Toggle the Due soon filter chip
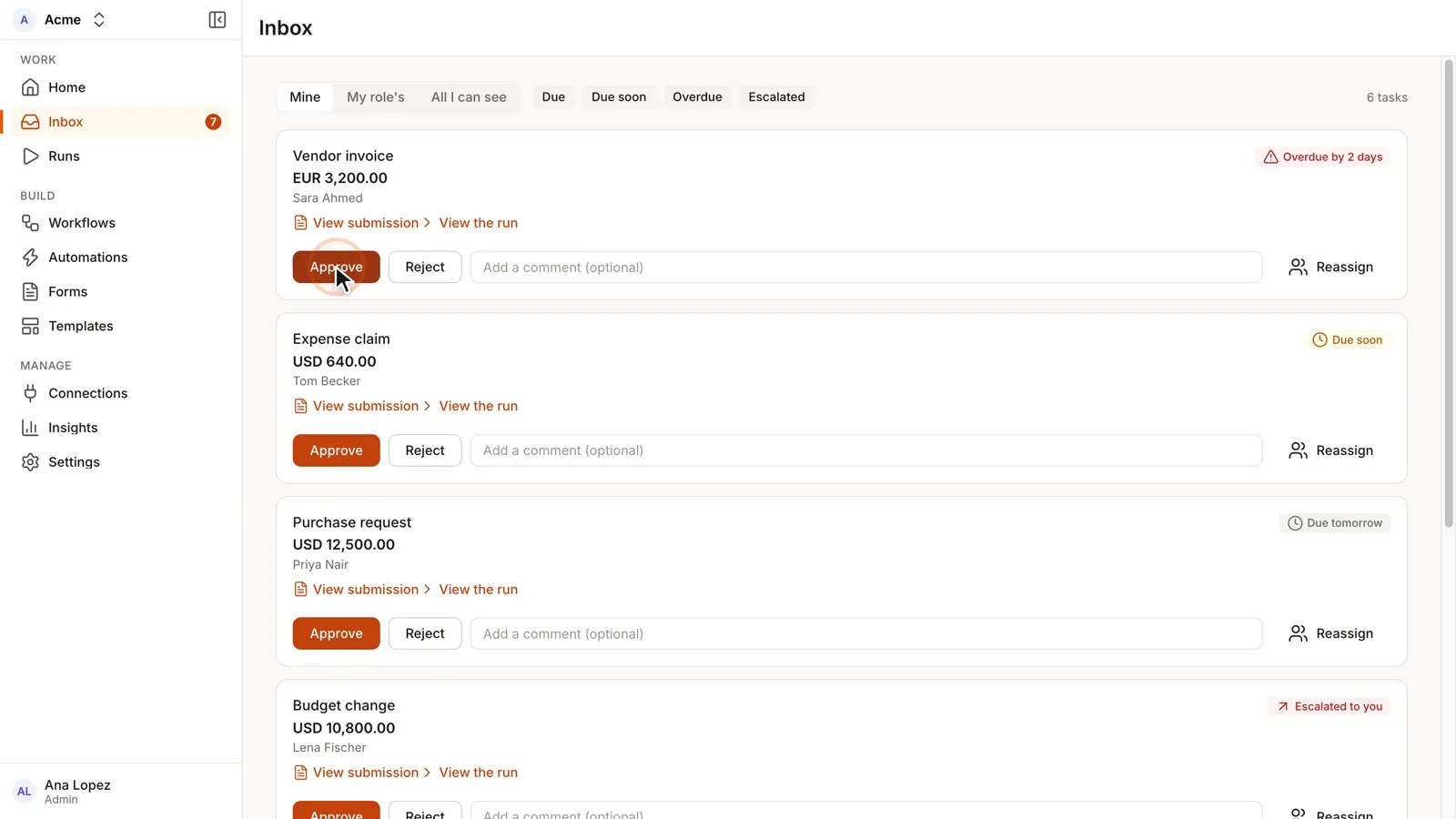The height and width of the screenshot is (819, 1456). [619, 97]
